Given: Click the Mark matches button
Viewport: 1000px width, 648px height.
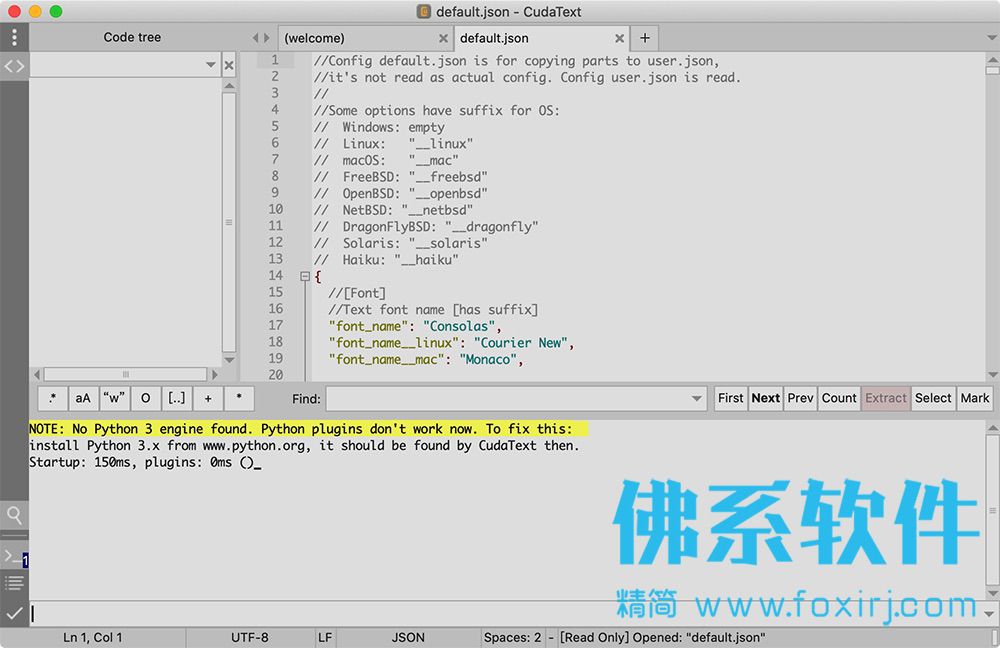Looking at the screenshot, I should 974,398.
